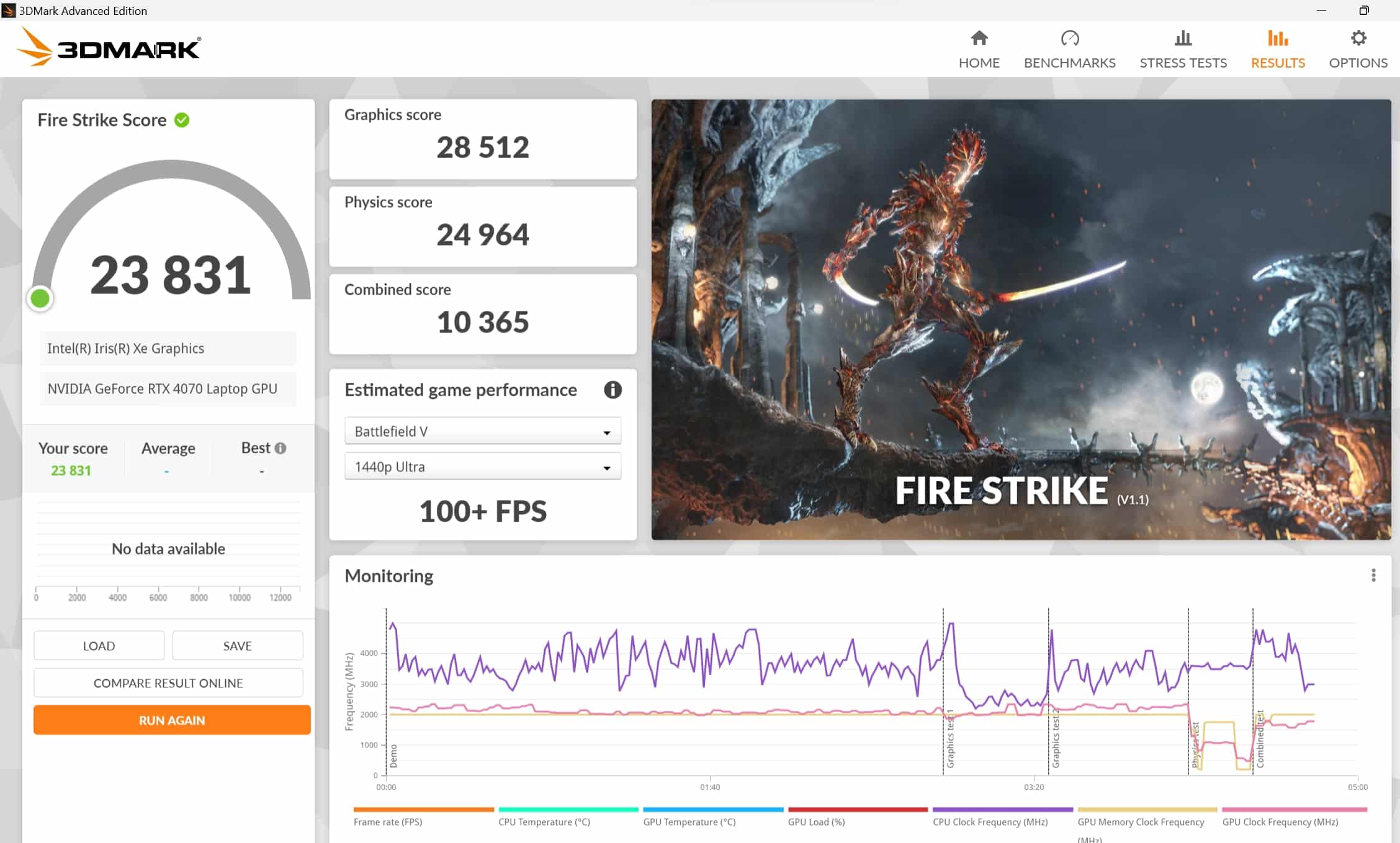1400x843 pixels.
Task: Expand the 1440p Ultra resolution dropdown
Action: coord(482,466)
